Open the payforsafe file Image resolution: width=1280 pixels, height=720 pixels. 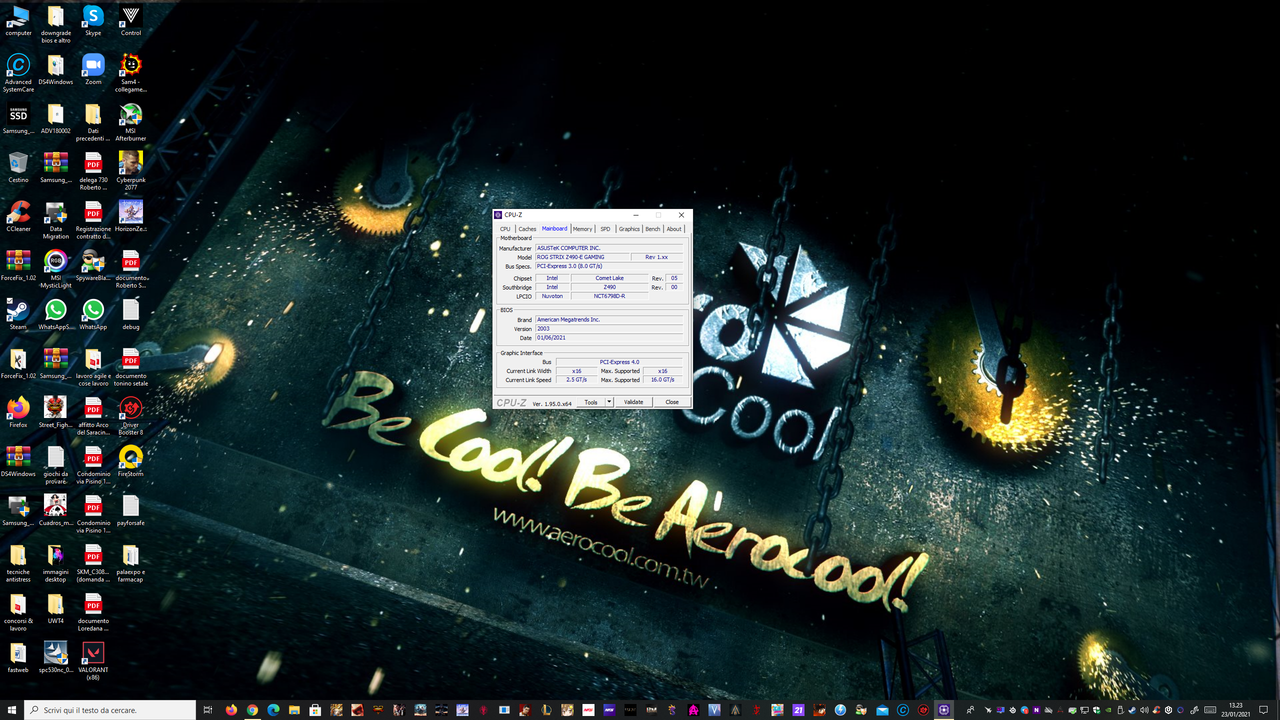click(131, 511)
